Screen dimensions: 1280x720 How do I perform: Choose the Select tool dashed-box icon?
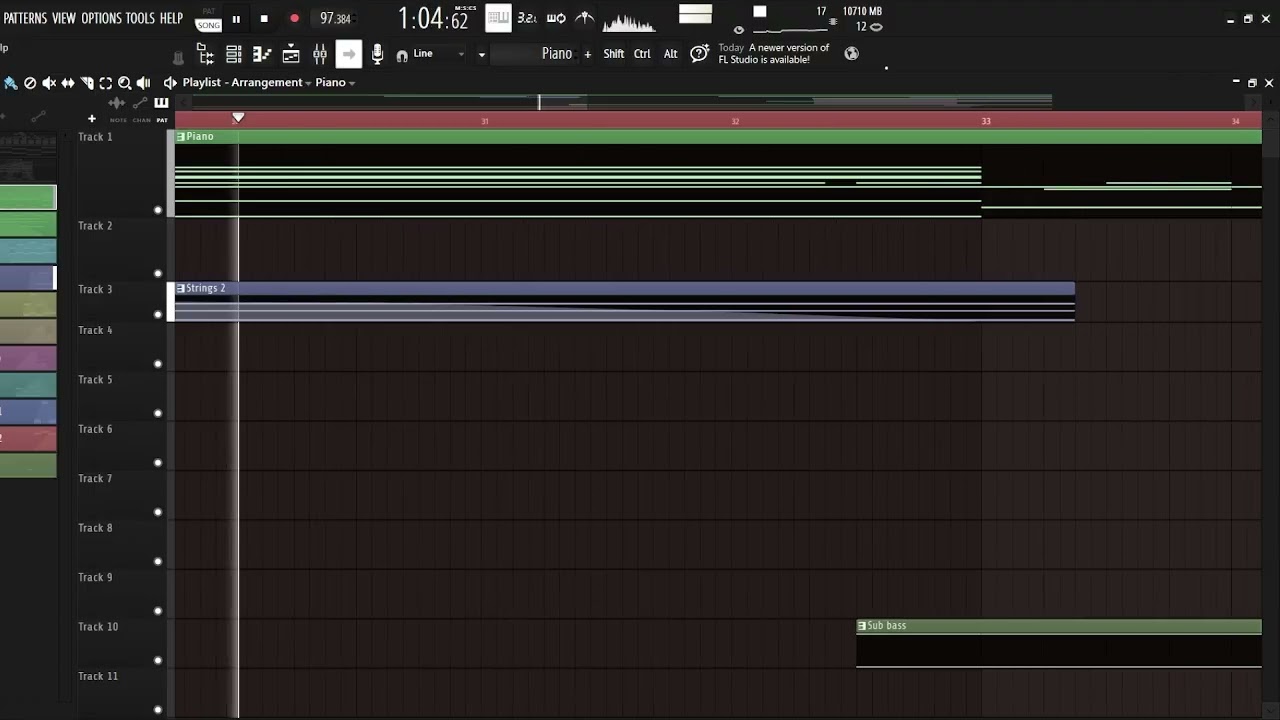pos(106,83)
